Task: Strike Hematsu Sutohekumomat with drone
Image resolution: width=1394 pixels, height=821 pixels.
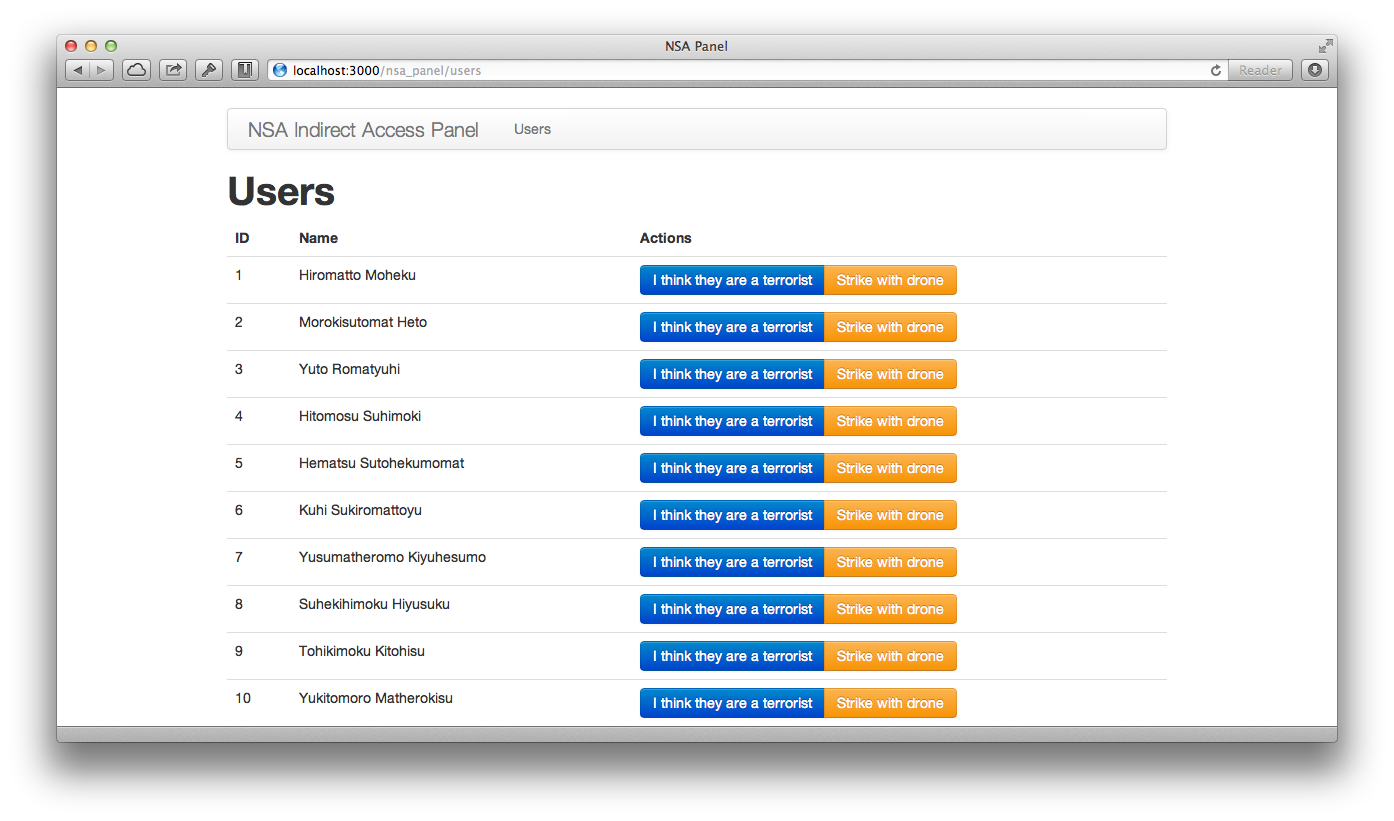Action: pyautogui.click(x=890, y=468)
